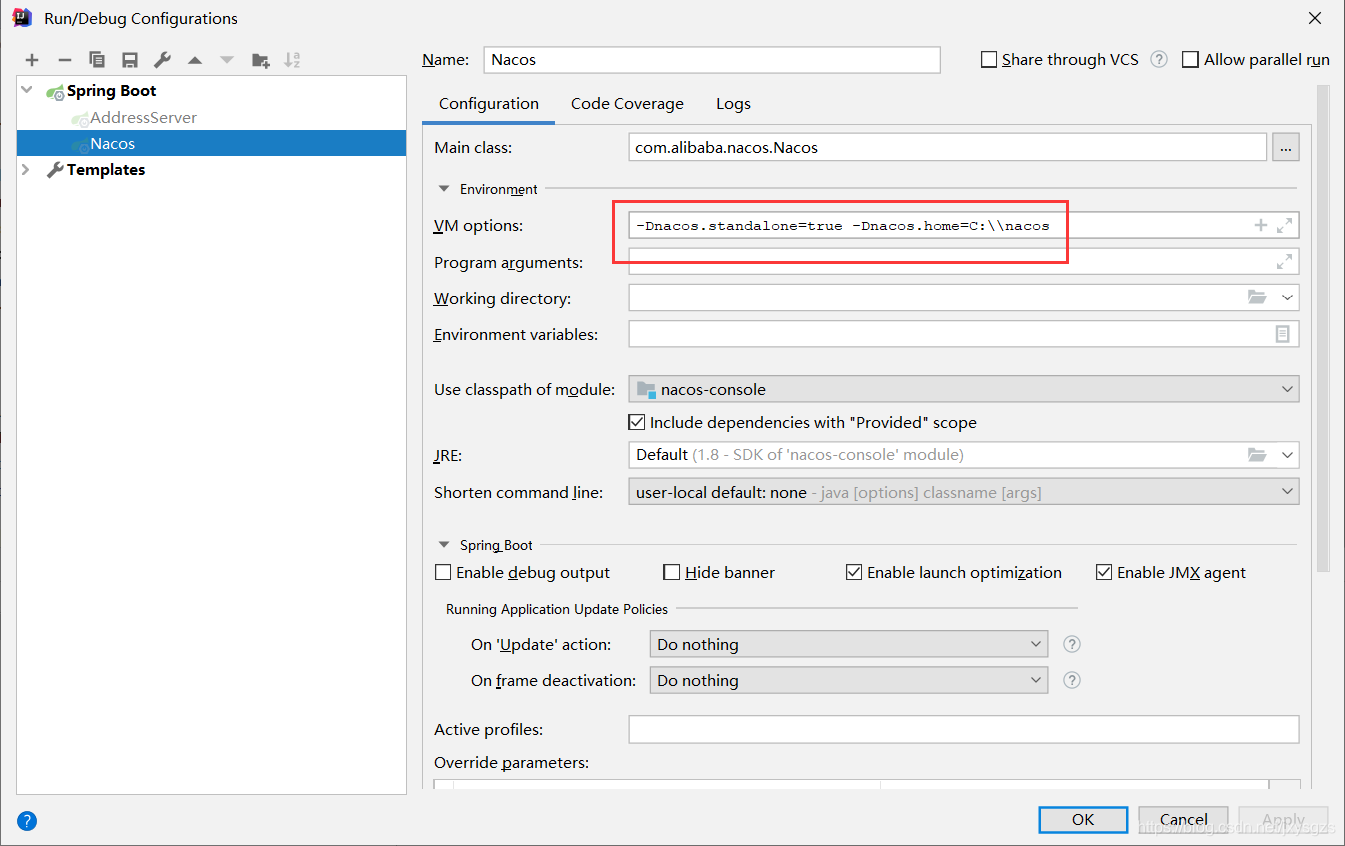The width and height of the screenshot is (1345, 846).
Task: Collapse the Spring Boot settings section
Action: point(444,545)
